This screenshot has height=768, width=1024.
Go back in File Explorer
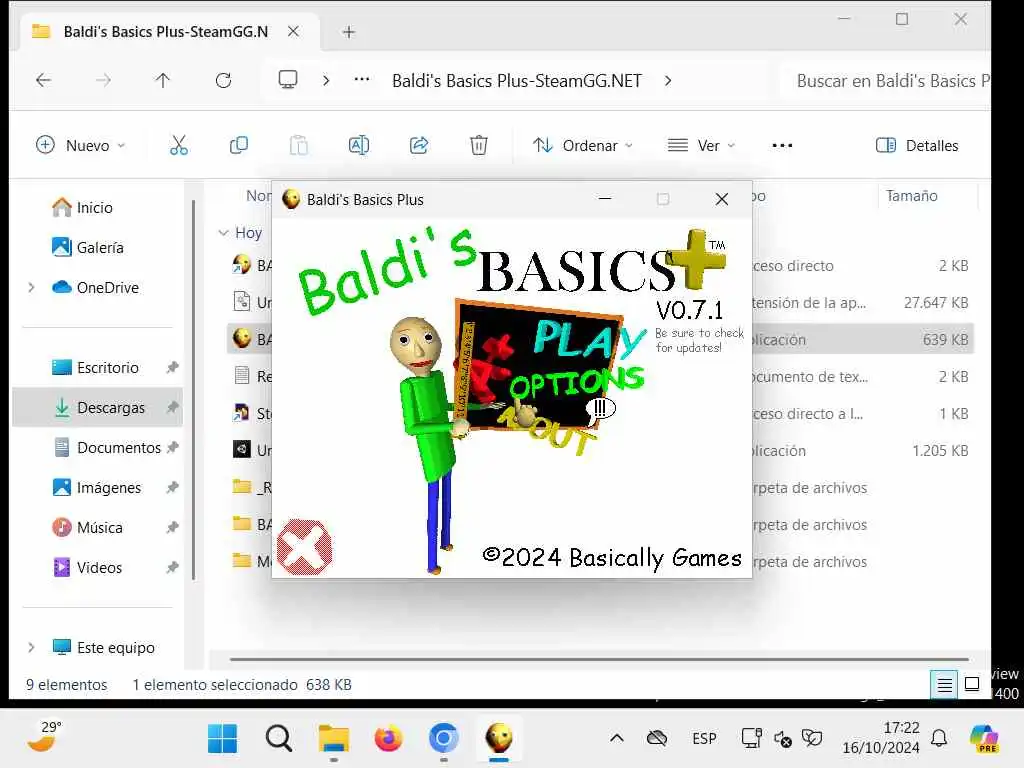43,80
